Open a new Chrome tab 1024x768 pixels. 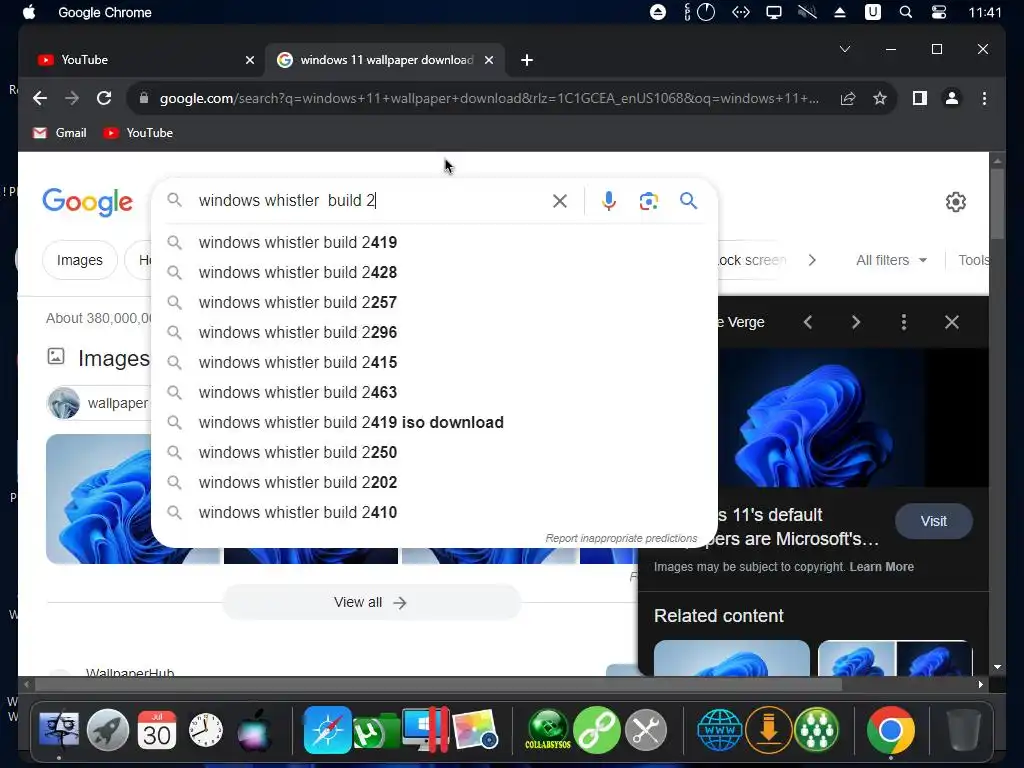tap(526, 60)
